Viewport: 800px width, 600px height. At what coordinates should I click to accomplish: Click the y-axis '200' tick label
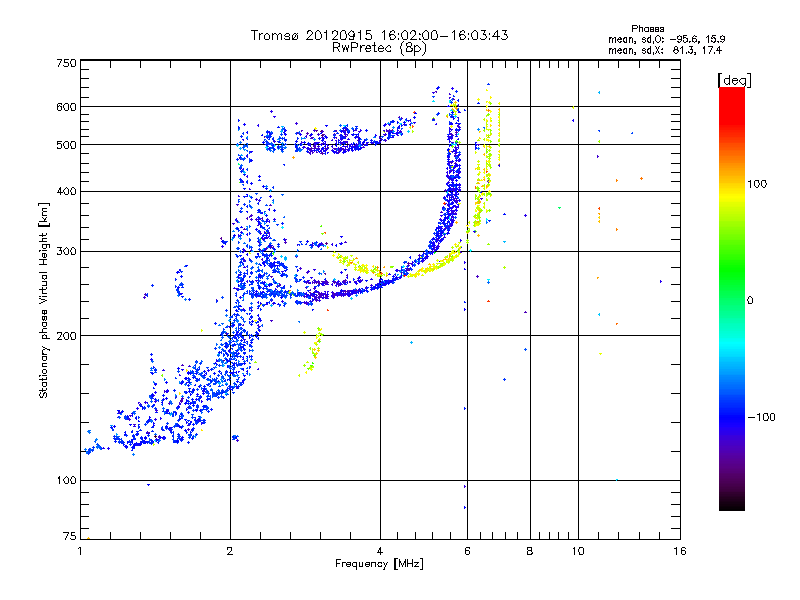click(66, 336)
